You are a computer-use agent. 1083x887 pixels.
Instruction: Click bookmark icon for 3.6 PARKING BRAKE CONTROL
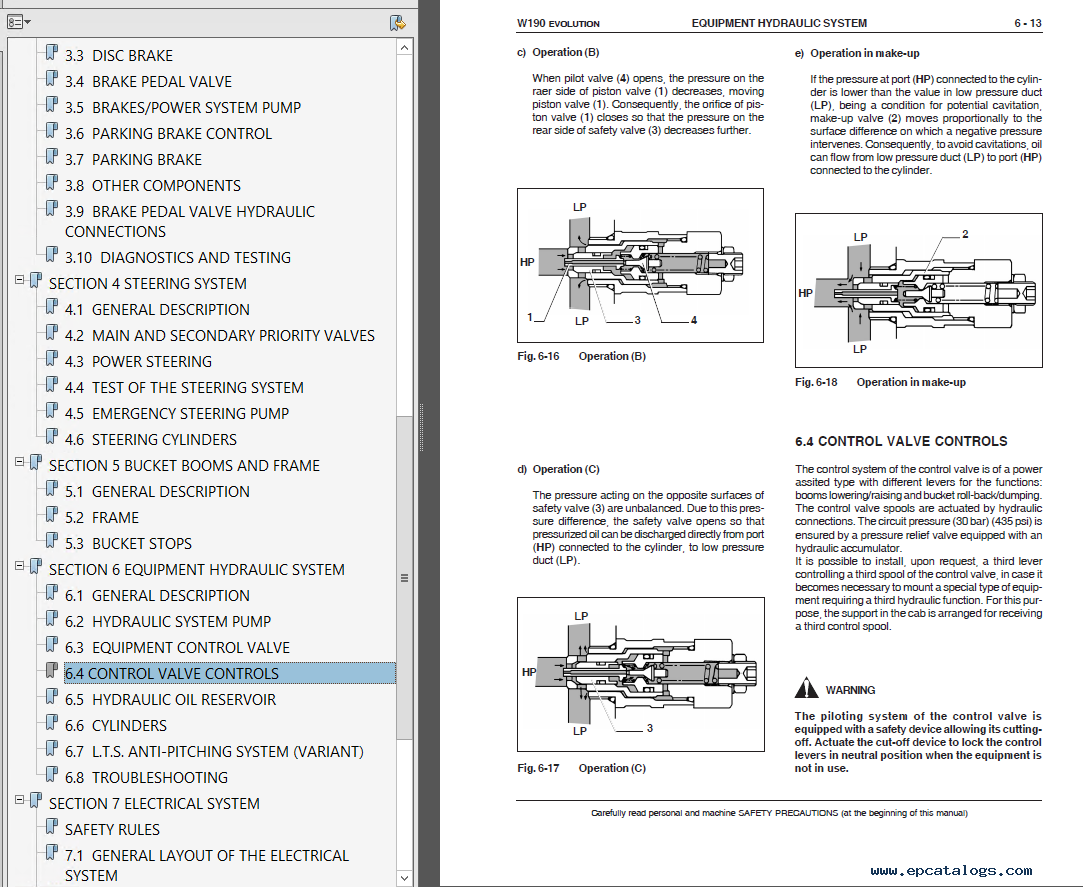(x=52, y=131)
